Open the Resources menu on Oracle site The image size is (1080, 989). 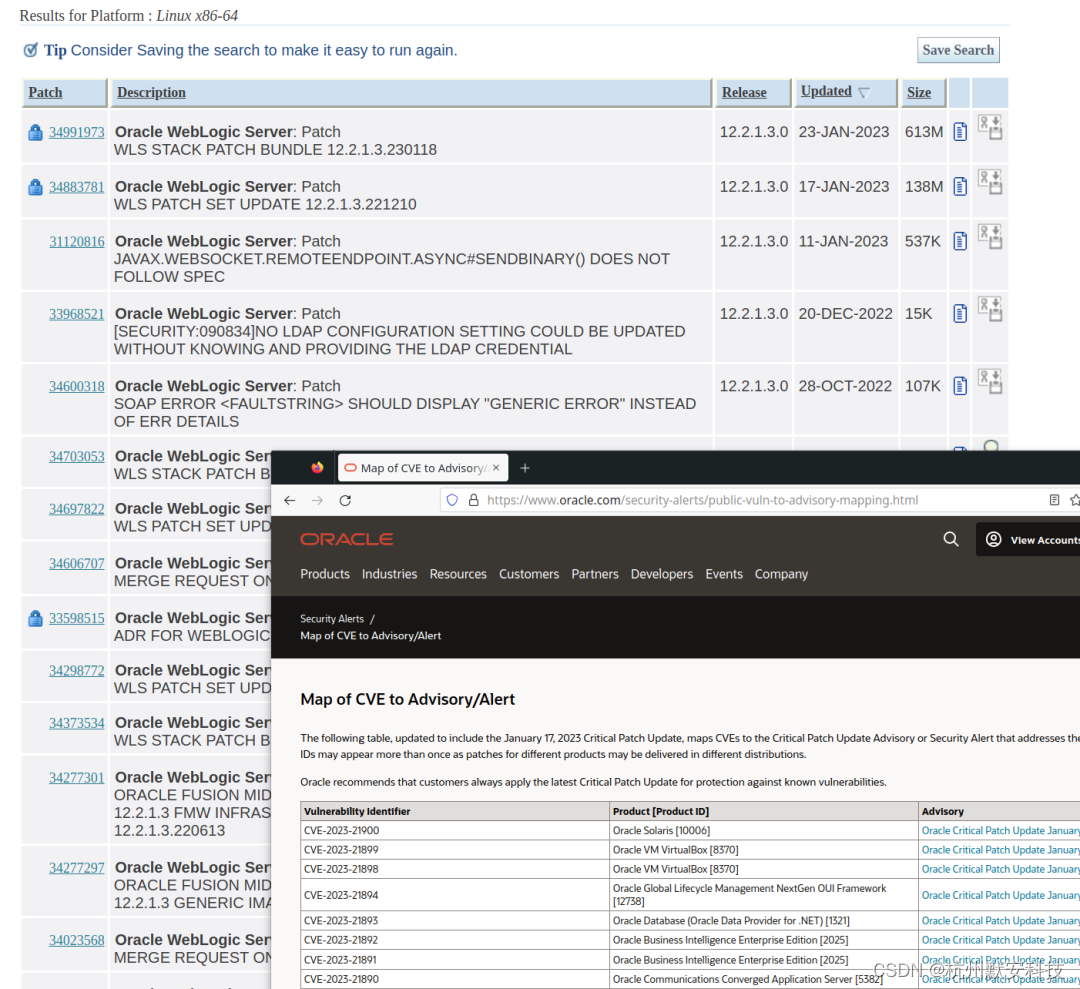coord(458,574)
